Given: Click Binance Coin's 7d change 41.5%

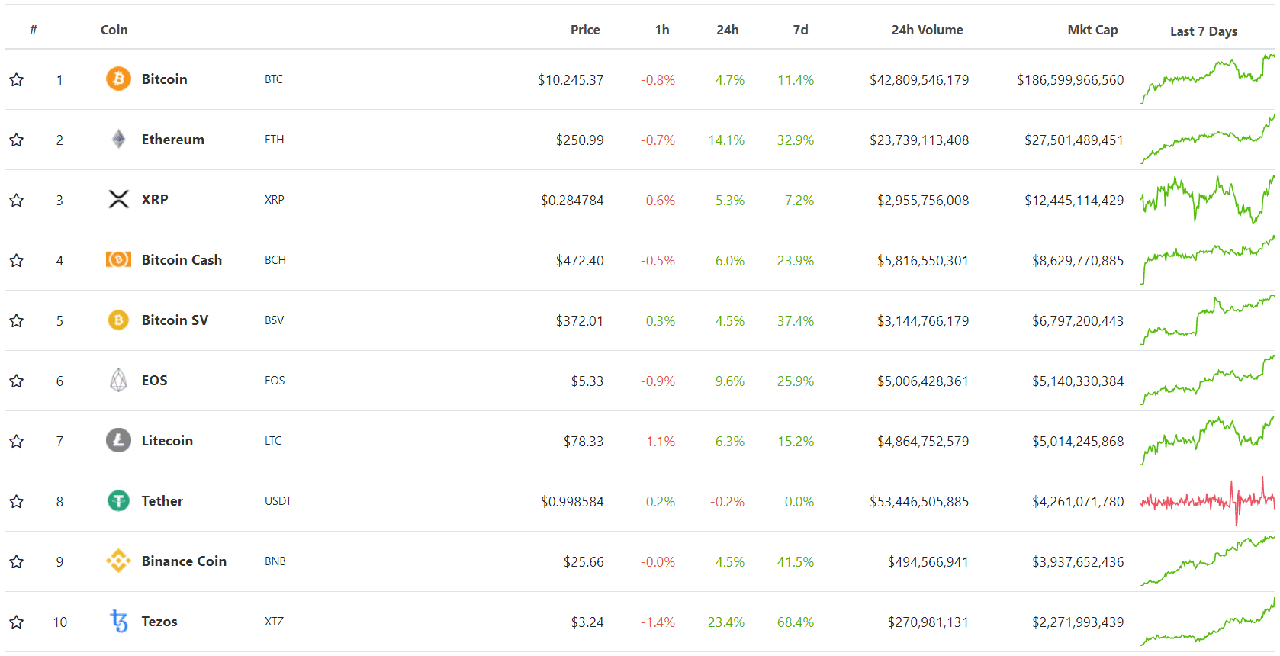Looking at the screenshot, I should [x=796, y=562].
